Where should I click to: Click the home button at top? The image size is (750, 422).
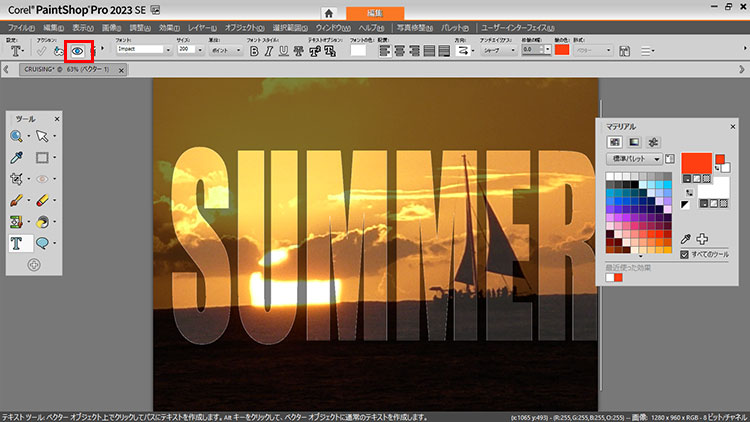[x=327, y=12]
